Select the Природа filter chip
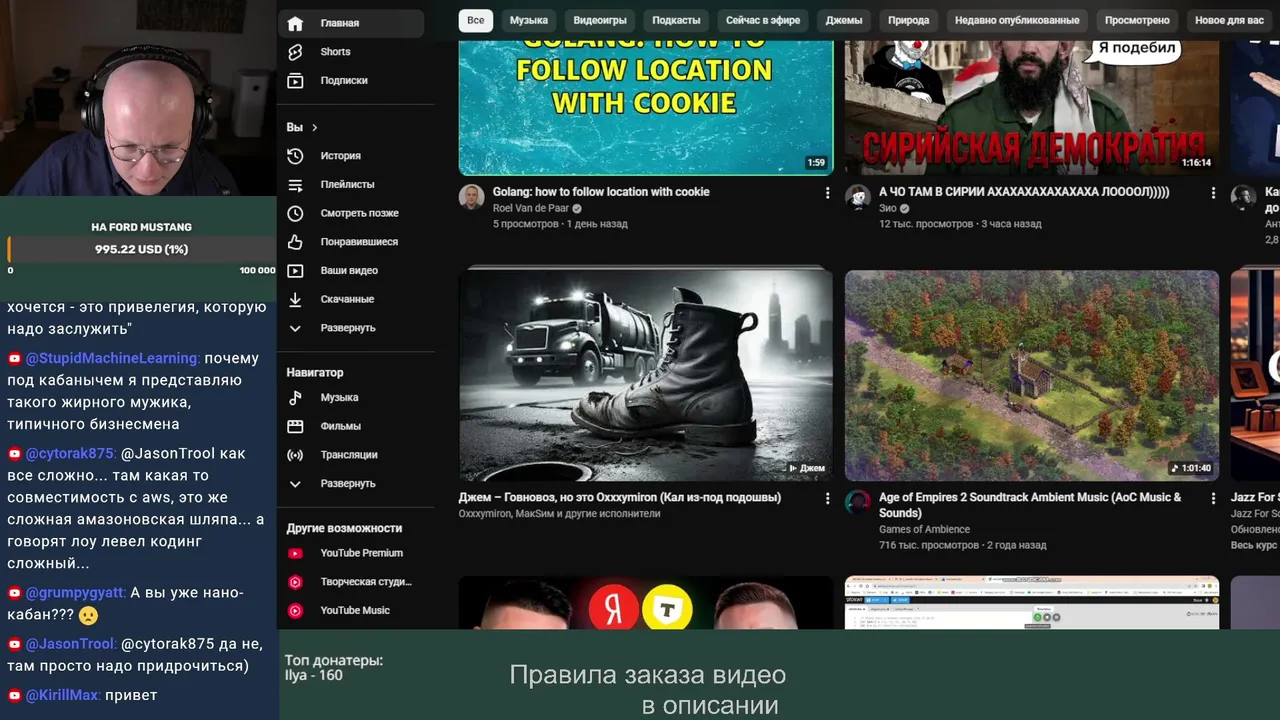Viewport: 1280px width, 720px height. (908, 20)
